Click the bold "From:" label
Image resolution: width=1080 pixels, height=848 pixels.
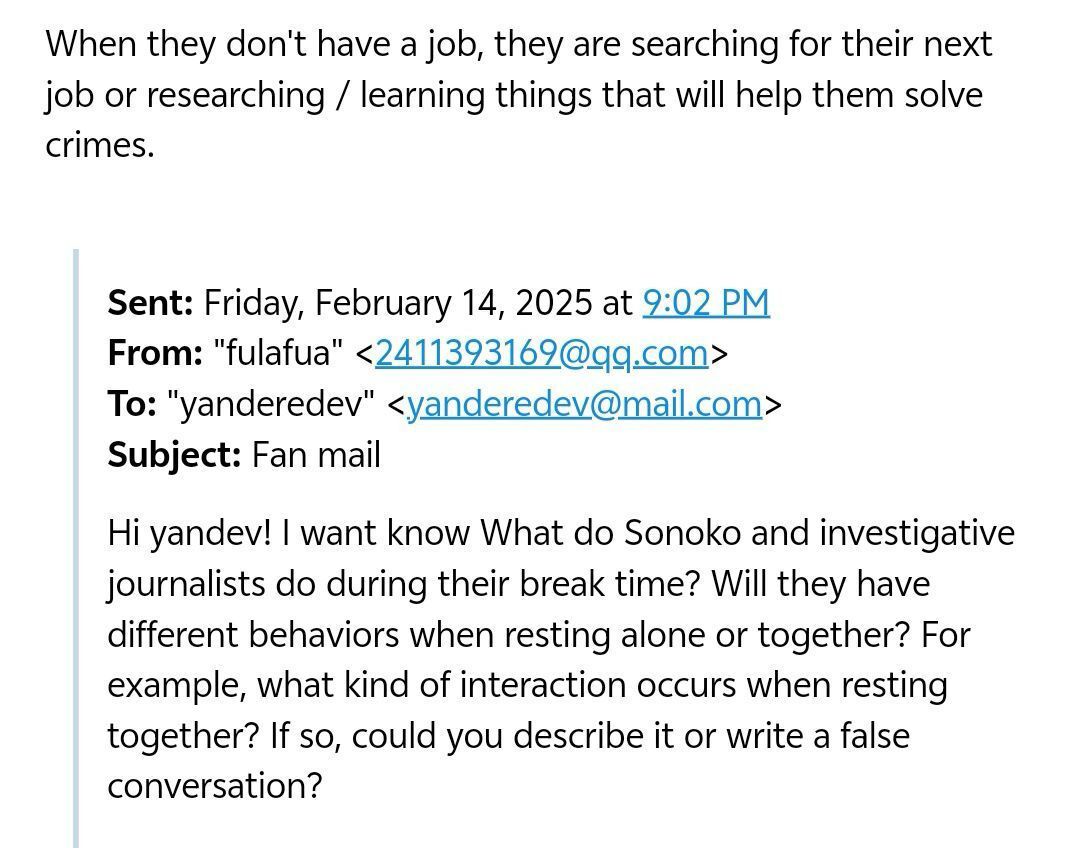pyautogui.click(x=155, y=353)
